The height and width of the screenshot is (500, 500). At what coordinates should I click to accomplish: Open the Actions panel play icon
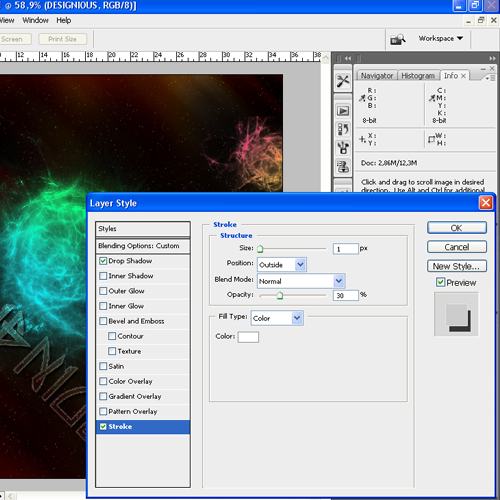(x=343, y=111)
